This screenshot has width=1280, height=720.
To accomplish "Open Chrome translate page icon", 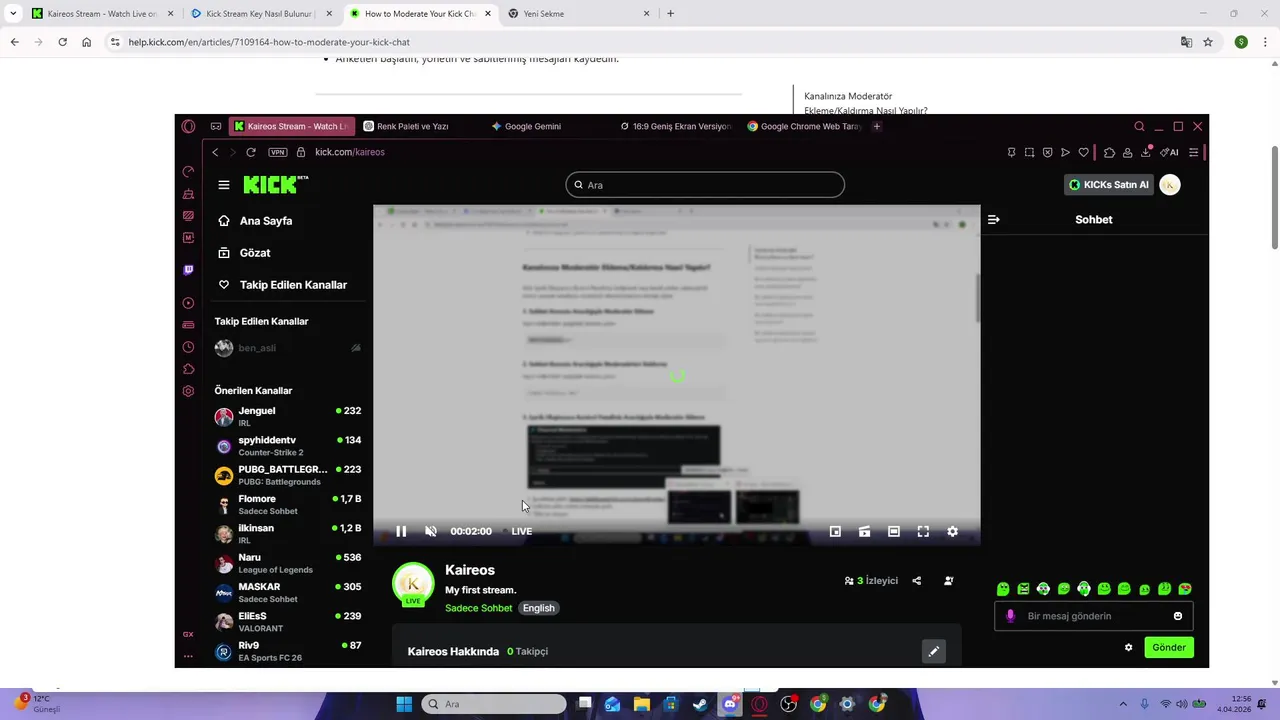I will [1186, 42].
